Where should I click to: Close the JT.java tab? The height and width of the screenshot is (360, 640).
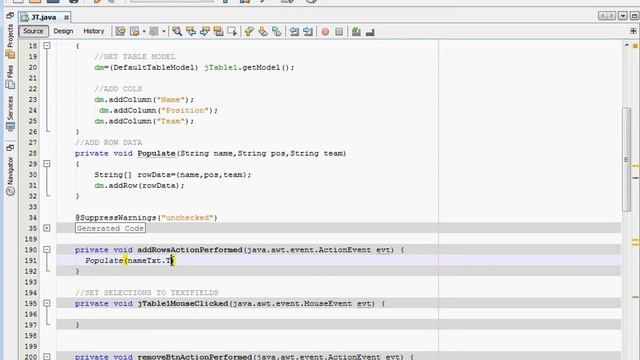coord(66,17)
